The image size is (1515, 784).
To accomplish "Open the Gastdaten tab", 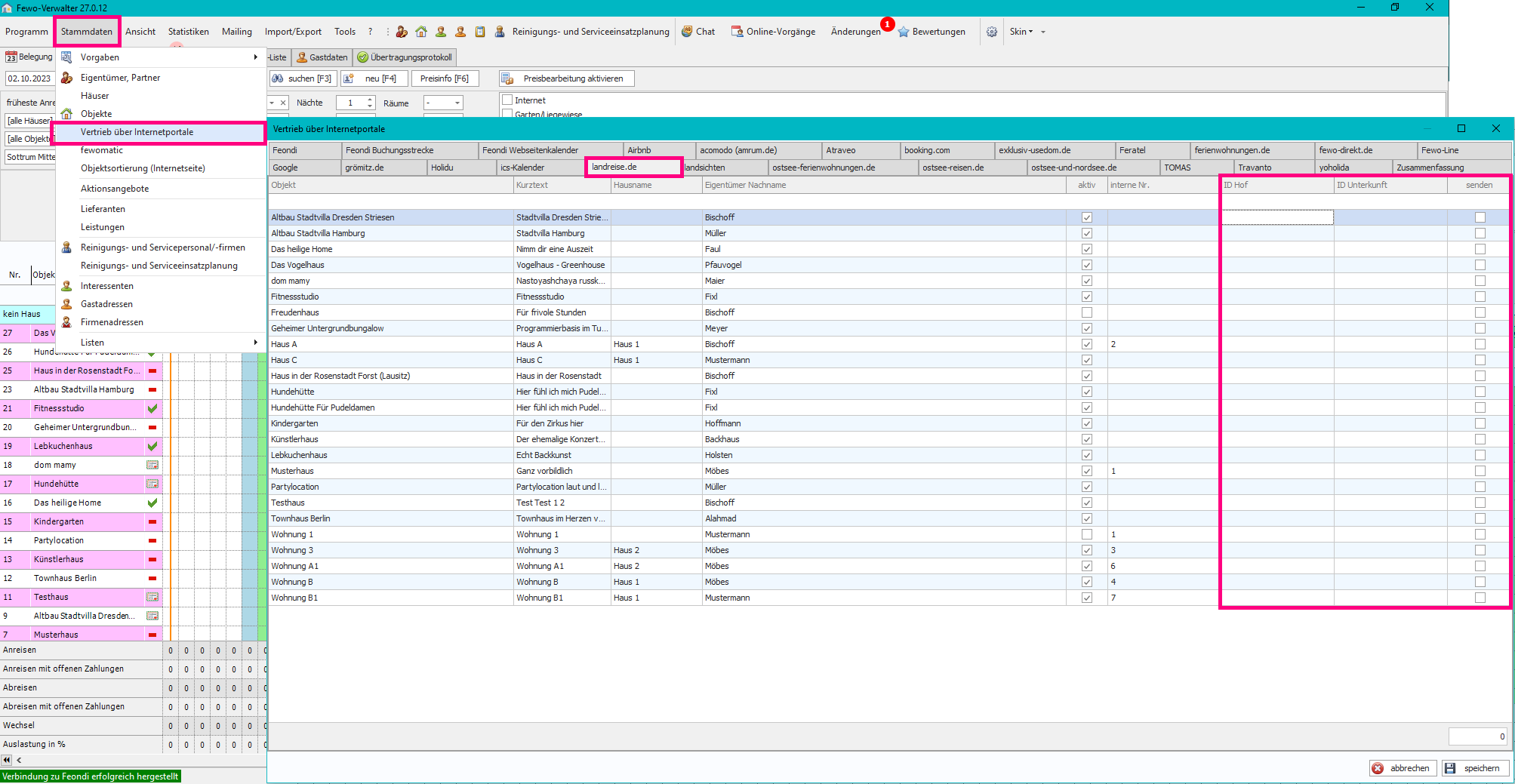I will (322, 57).
